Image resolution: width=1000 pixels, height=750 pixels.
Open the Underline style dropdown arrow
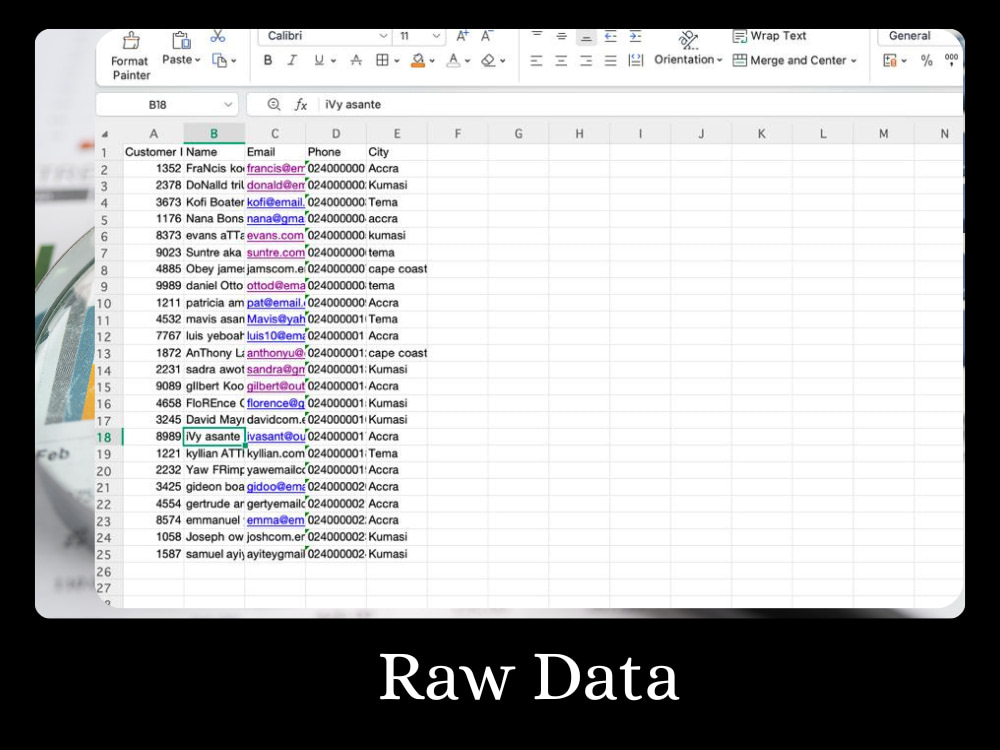[333, 61]
